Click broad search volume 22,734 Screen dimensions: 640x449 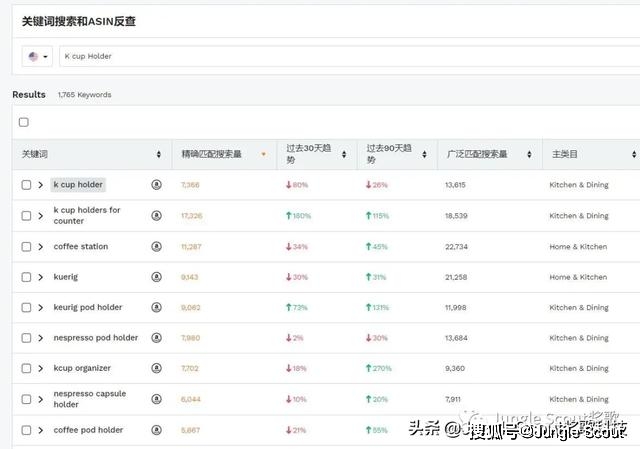click(x=456, y=247)
